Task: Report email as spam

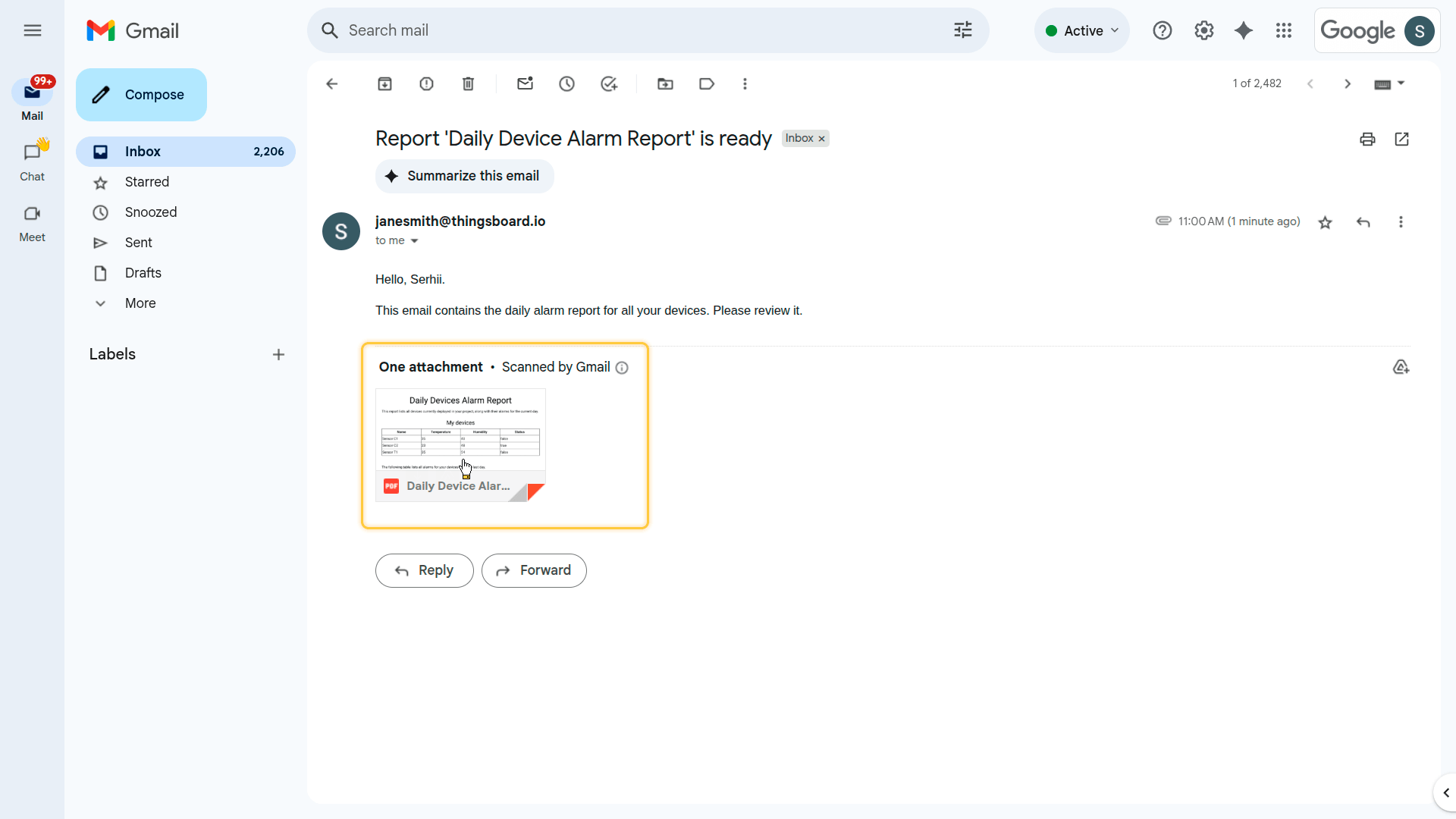Action: (x=426, y=84)
